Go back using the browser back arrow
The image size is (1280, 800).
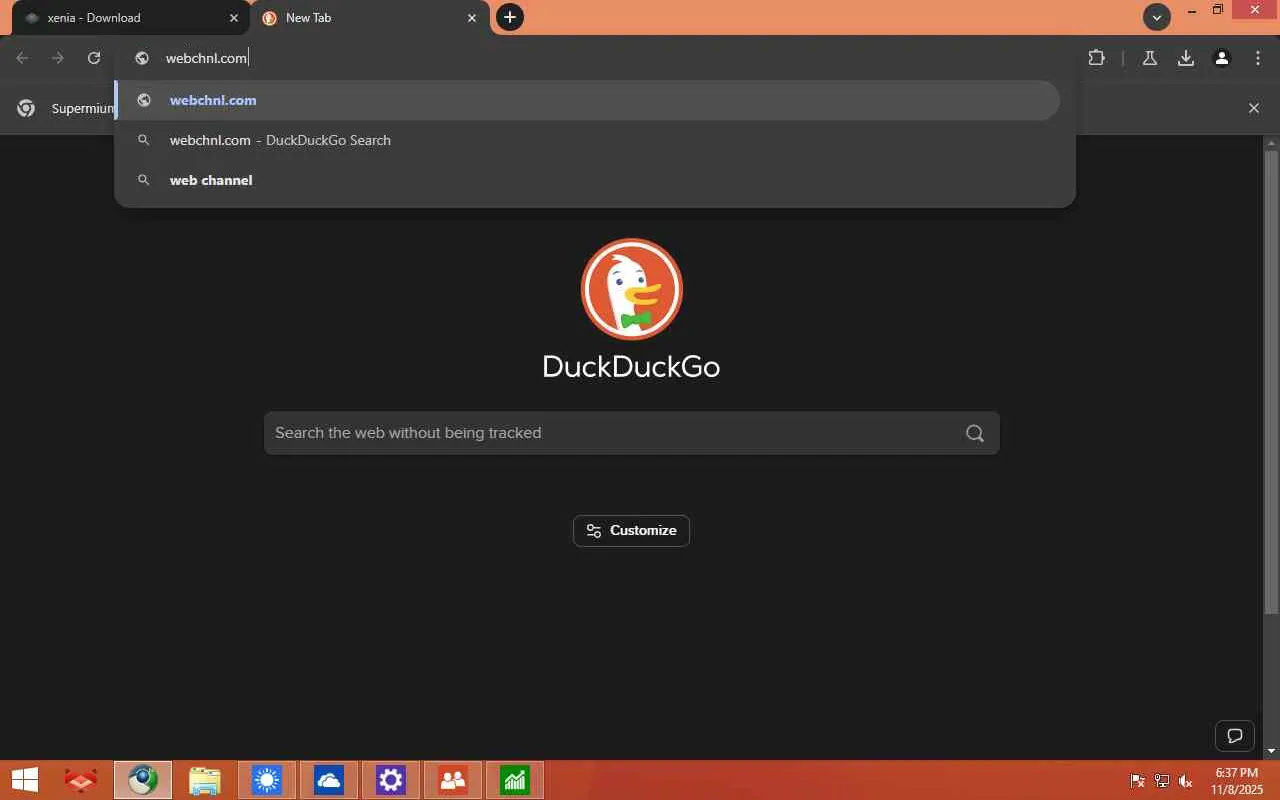click(x=22, y=58)
